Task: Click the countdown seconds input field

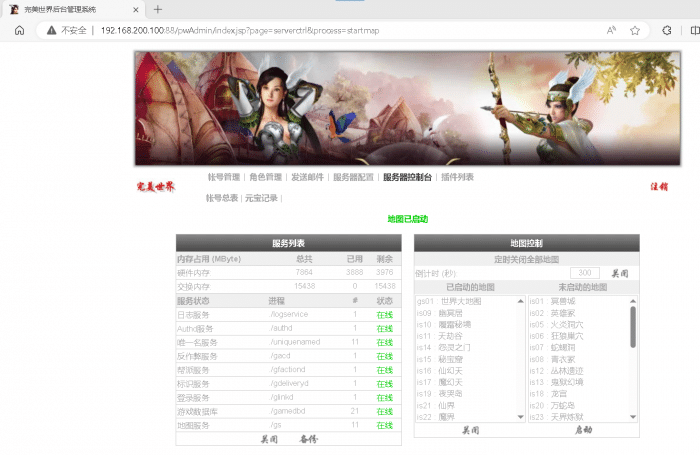Action: click(x=584, y=273)
